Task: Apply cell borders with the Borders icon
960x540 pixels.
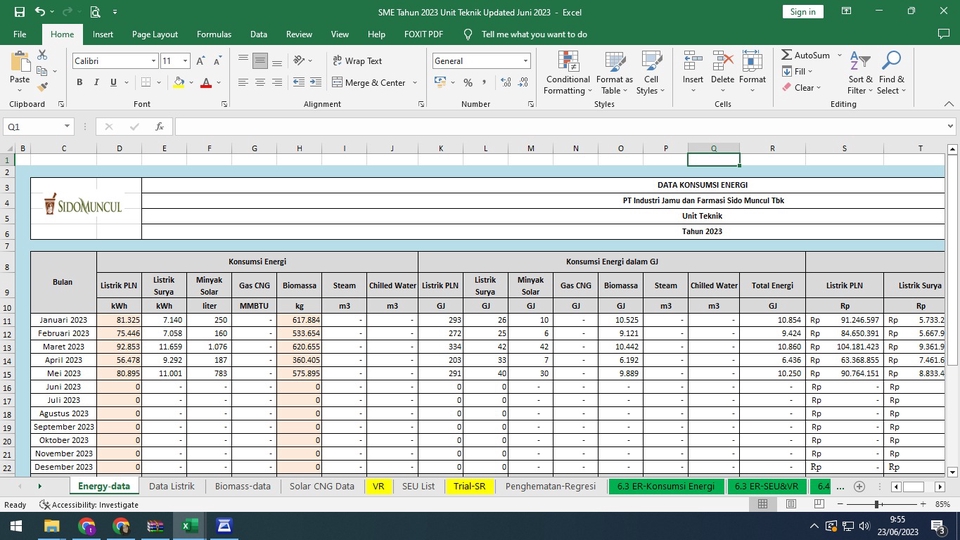Action: click(x=146, y=82)
